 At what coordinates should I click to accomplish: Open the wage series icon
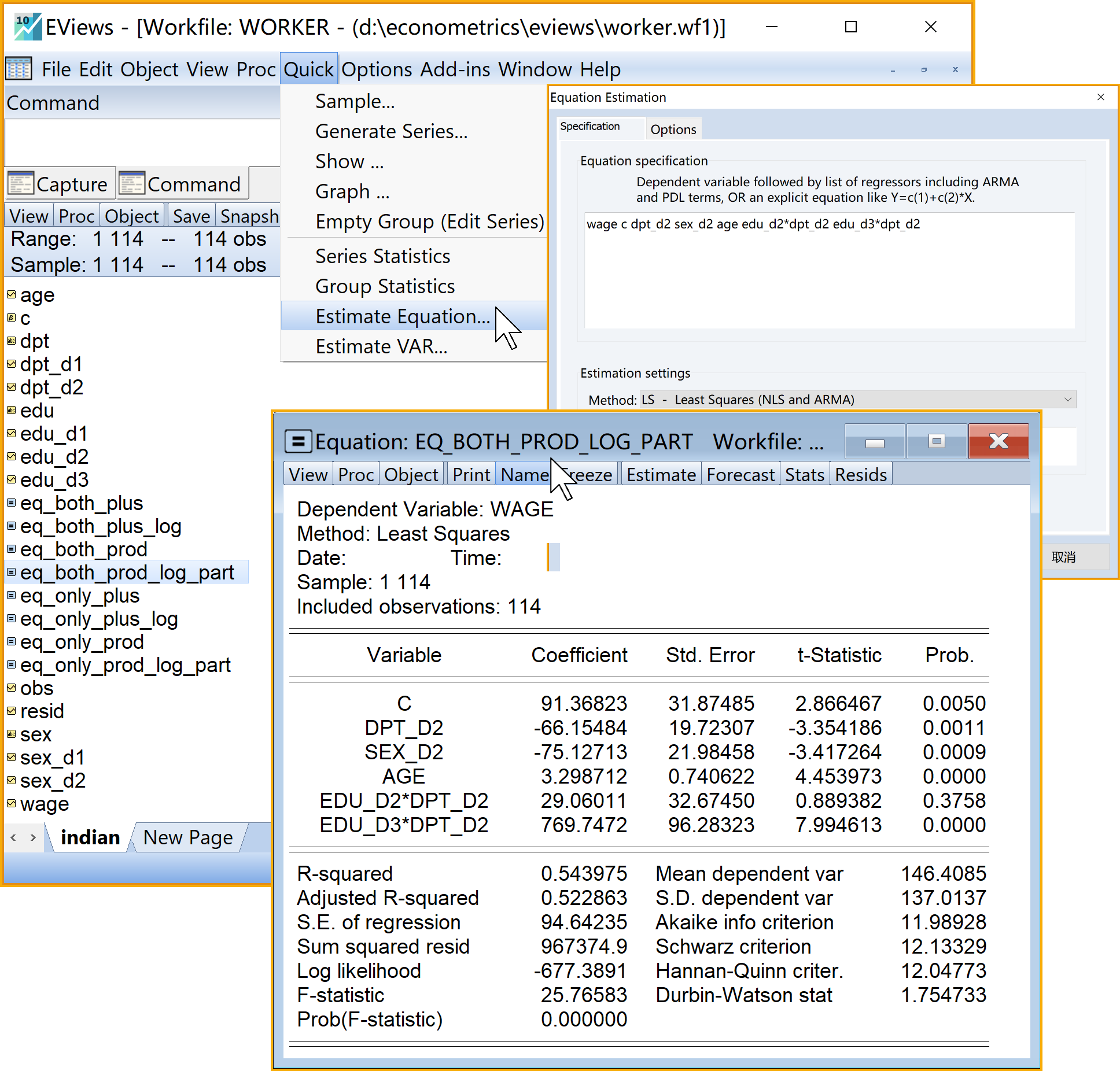[x=11, y=803]
